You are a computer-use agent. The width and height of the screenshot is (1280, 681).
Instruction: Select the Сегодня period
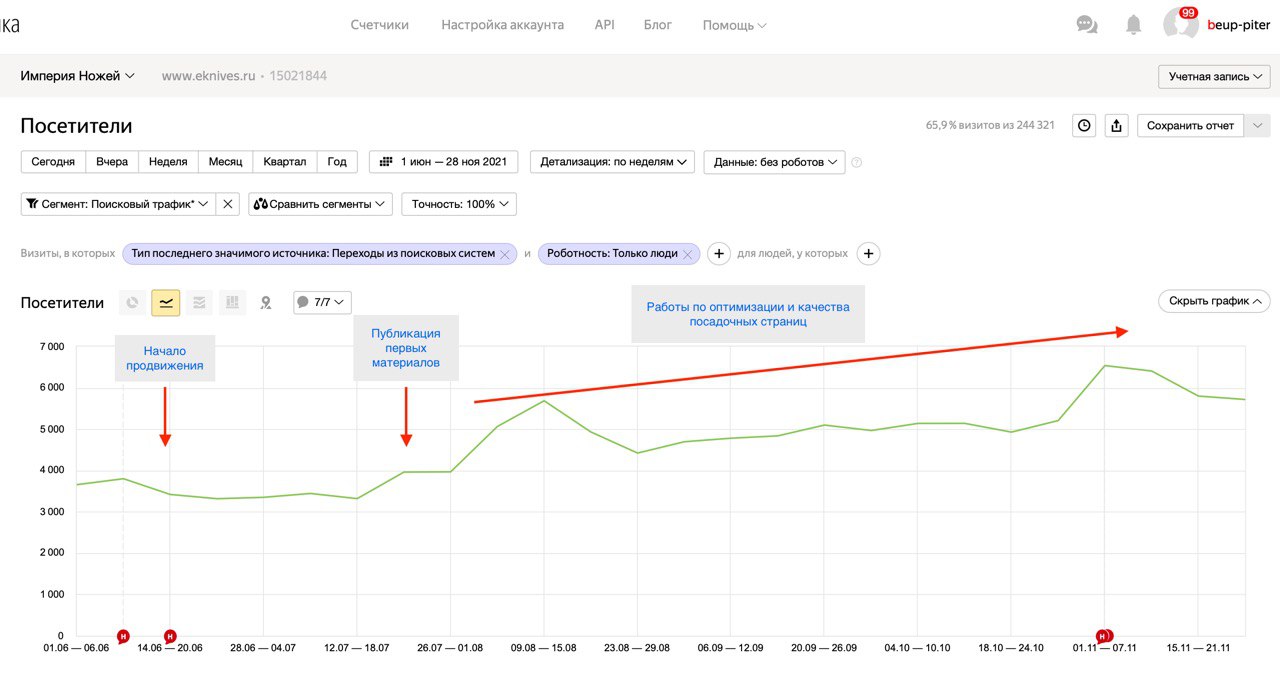click(x=53, y=162)
